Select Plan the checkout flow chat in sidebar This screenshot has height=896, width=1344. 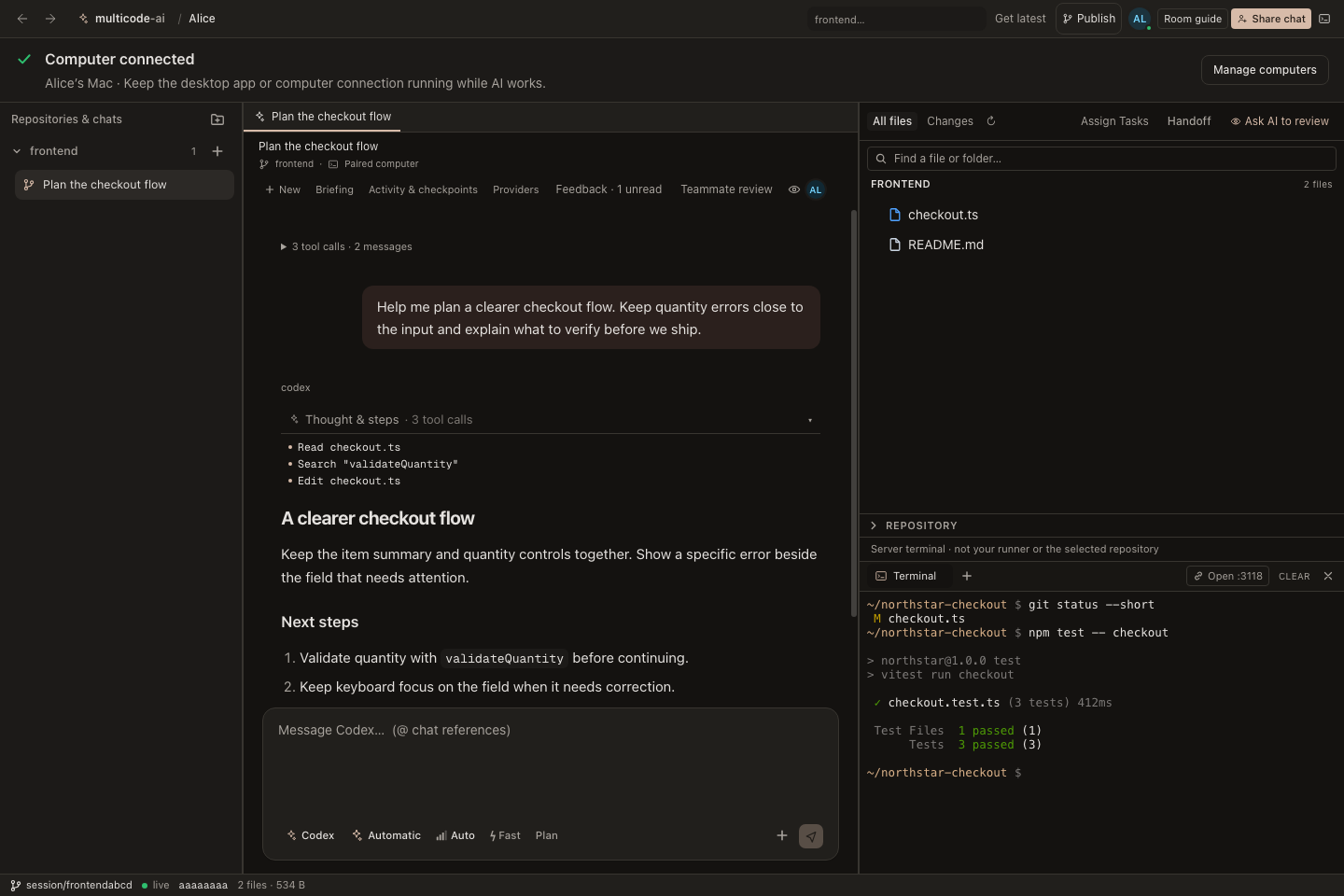point(124,185)
